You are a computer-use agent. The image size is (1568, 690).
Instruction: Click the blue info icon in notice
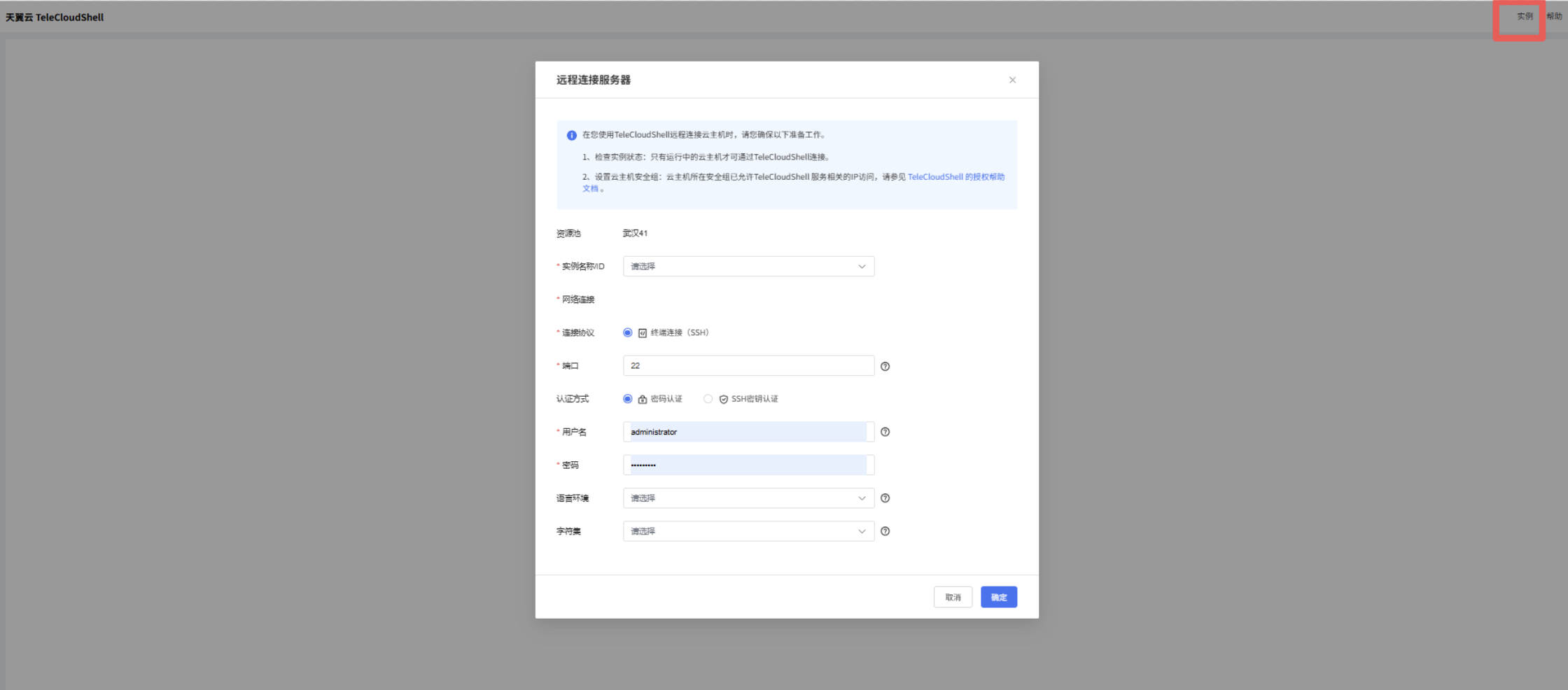pyautogui.click(x=571, y=135)
